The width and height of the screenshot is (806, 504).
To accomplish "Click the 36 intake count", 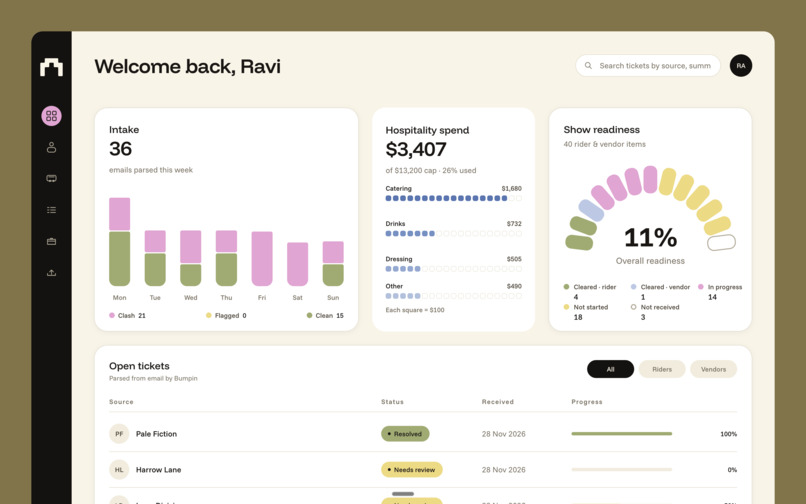I will [x=120, y=149].
